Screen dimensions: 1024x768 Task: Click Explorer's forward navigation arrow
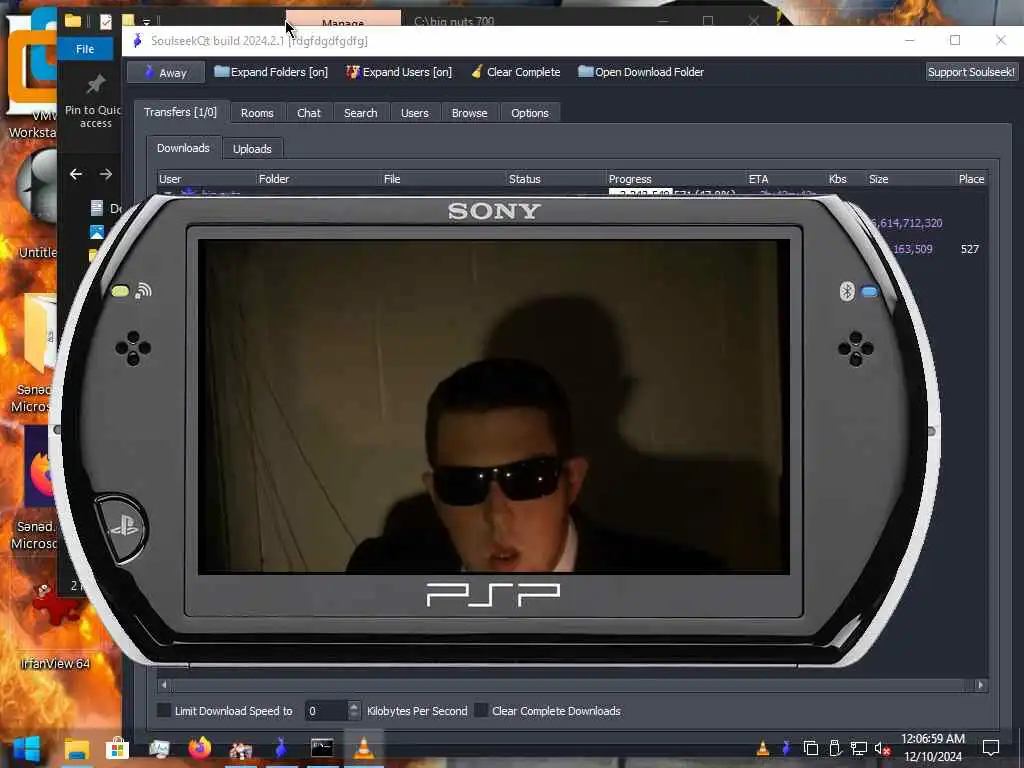click(x=106, y=174)
